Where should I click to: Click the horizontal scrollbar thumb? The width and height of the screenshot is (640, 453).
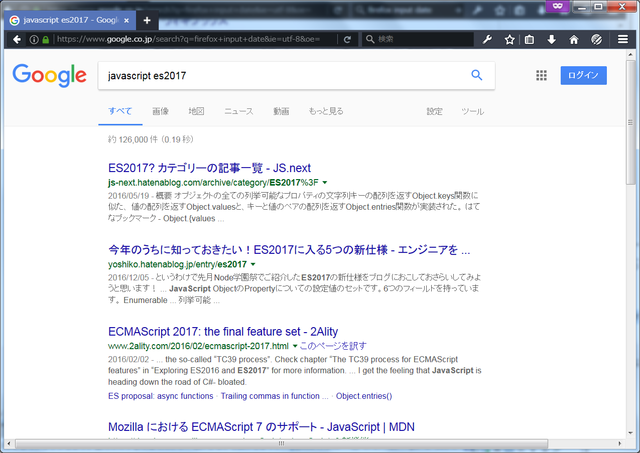(281, 443)
